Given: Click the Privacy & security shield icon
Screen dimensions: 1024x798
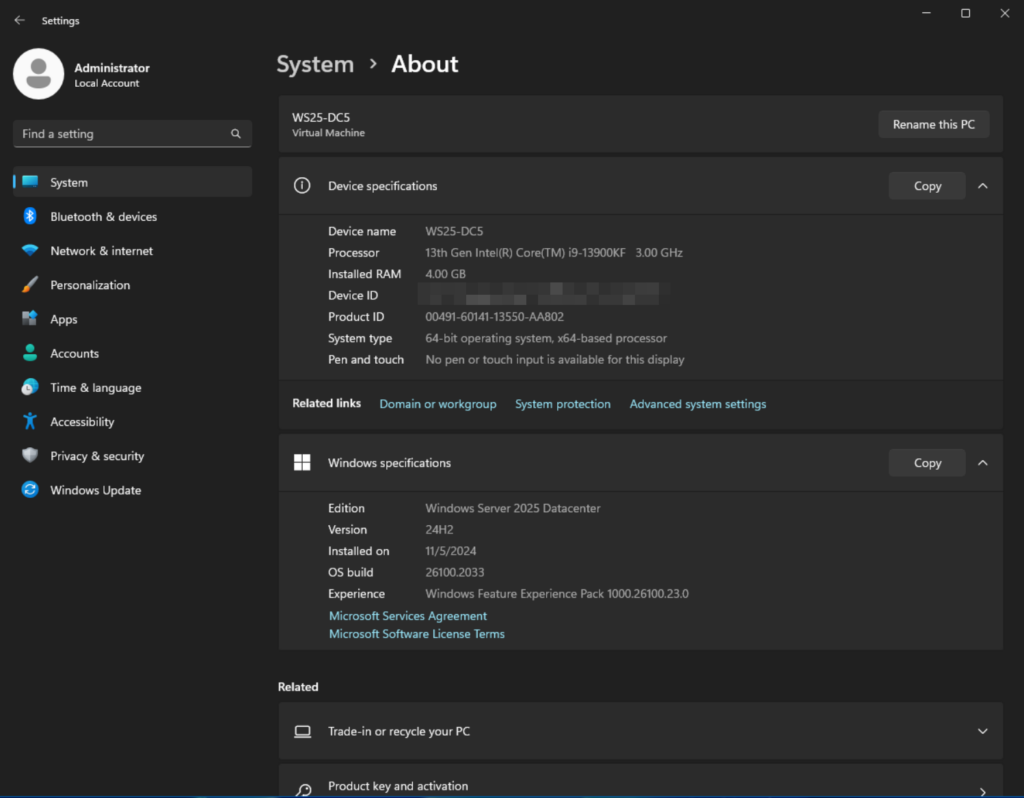Looking at the screenshot, I should (30, 455).
